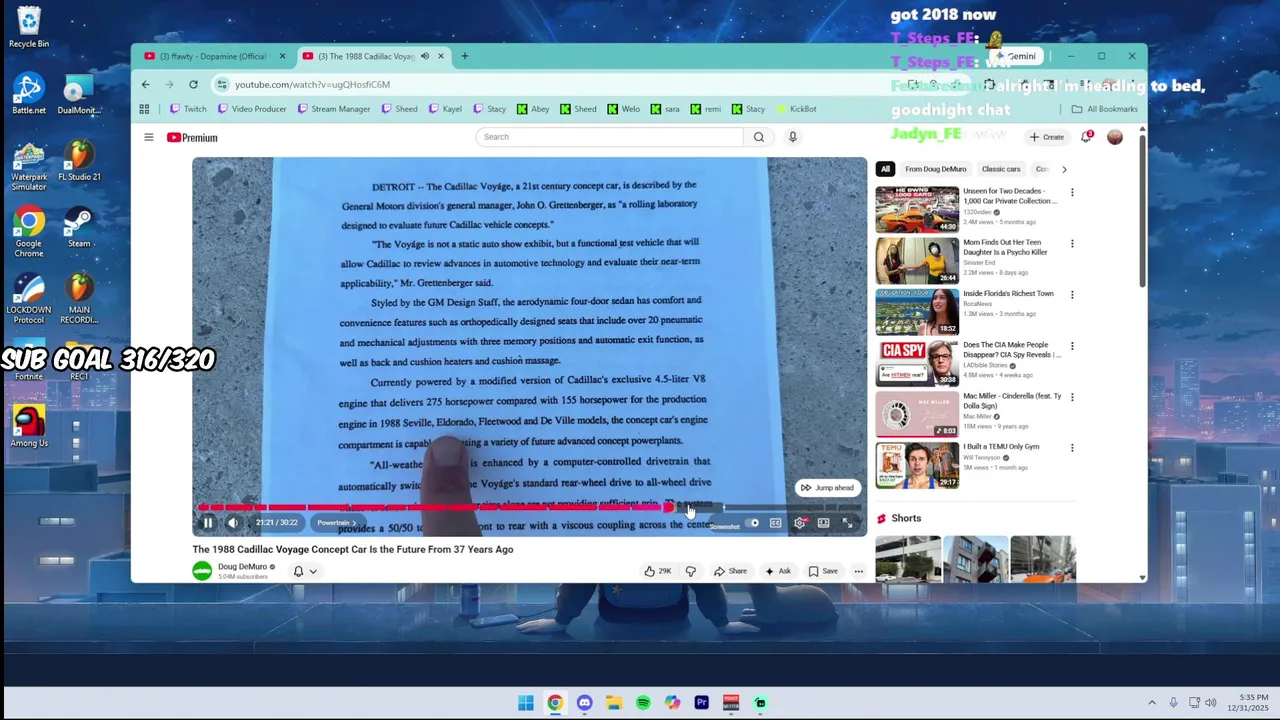View site information in address bar
This screenshot has height=720, width=1280.
tap(222, 84)
